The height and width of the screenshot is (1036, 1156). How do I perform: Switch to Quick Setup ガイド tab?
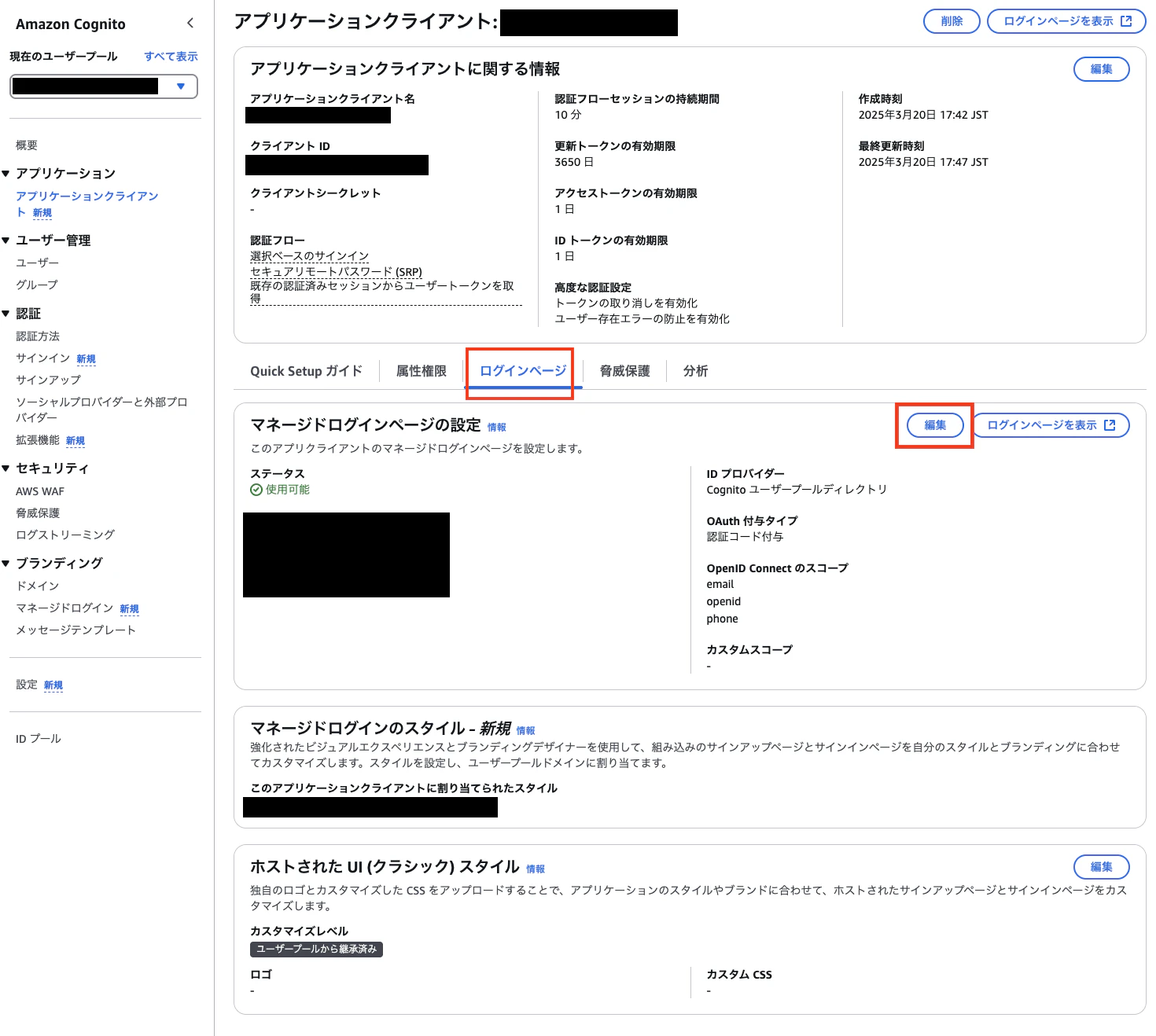coord(307,371)
